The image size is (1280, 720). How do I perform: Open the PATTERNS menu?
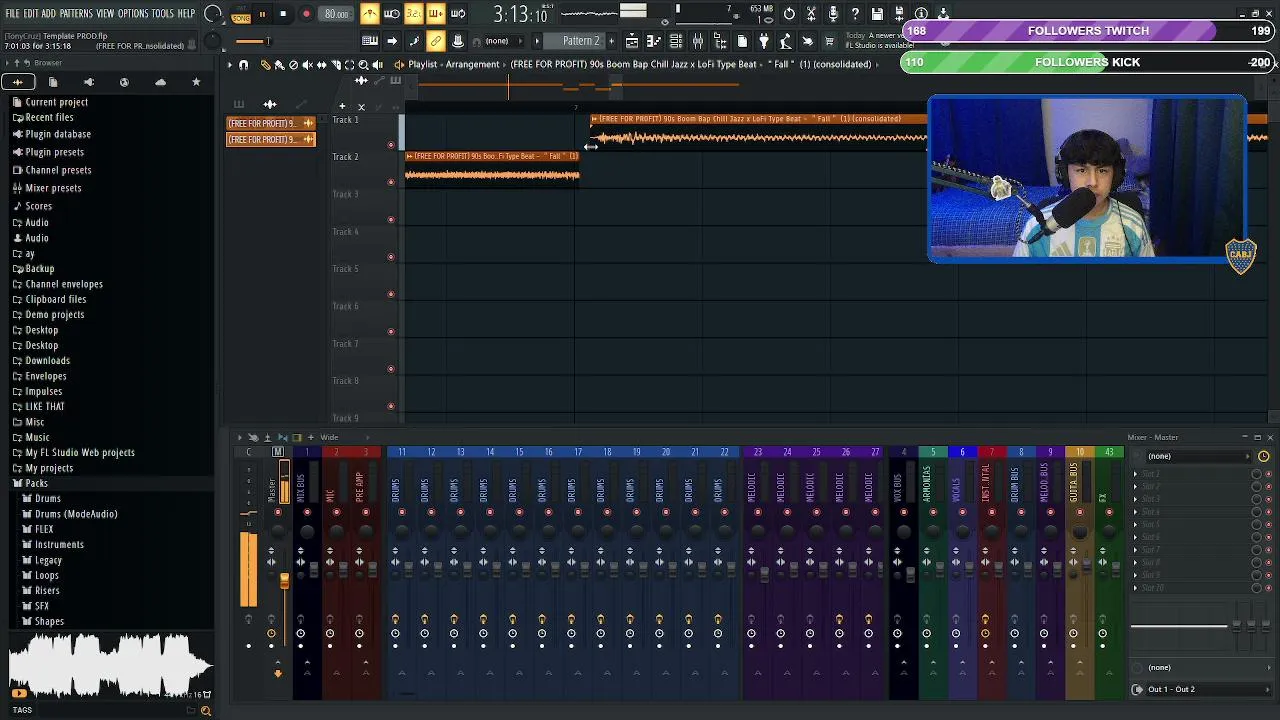(x=76, y=14)
